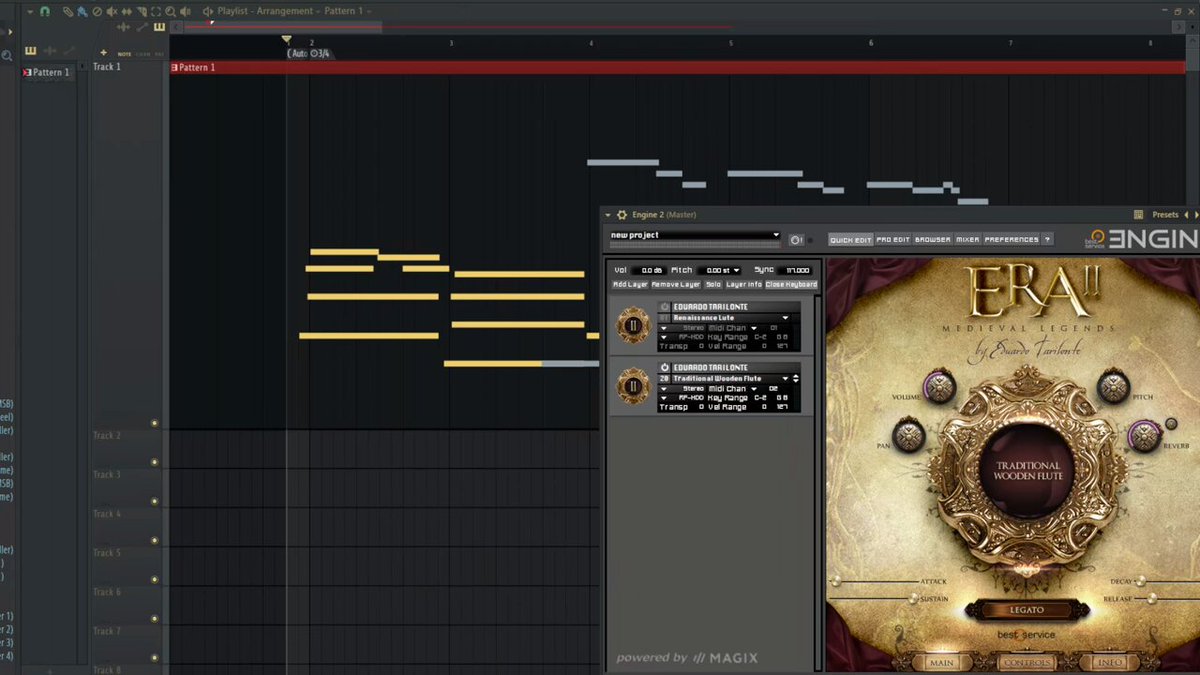
Task: Open Midi Chan dropdown on lute layer
Action: pos(754,328)
